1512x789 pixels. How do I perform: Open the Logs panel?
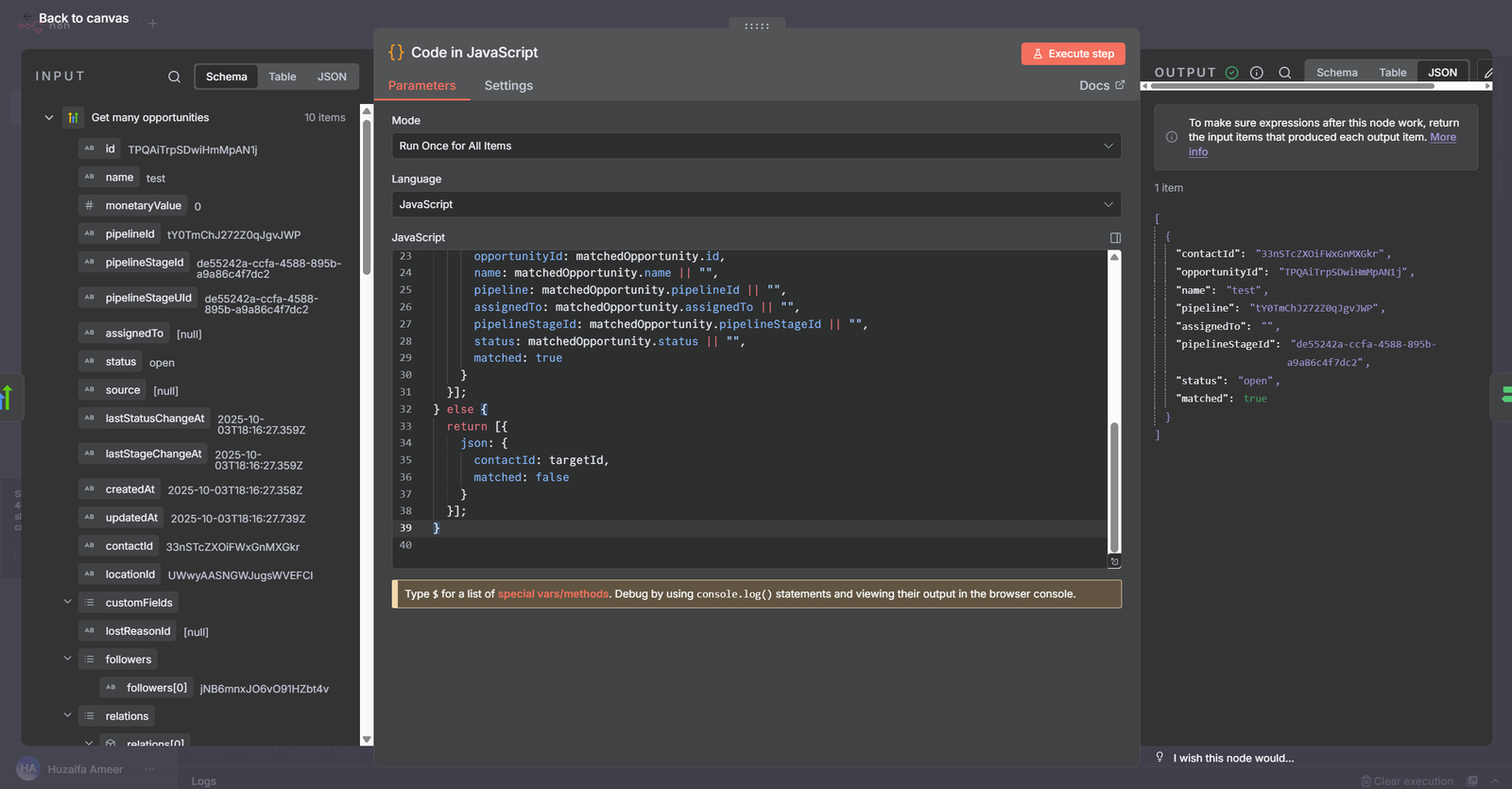(x=203, y=781)
